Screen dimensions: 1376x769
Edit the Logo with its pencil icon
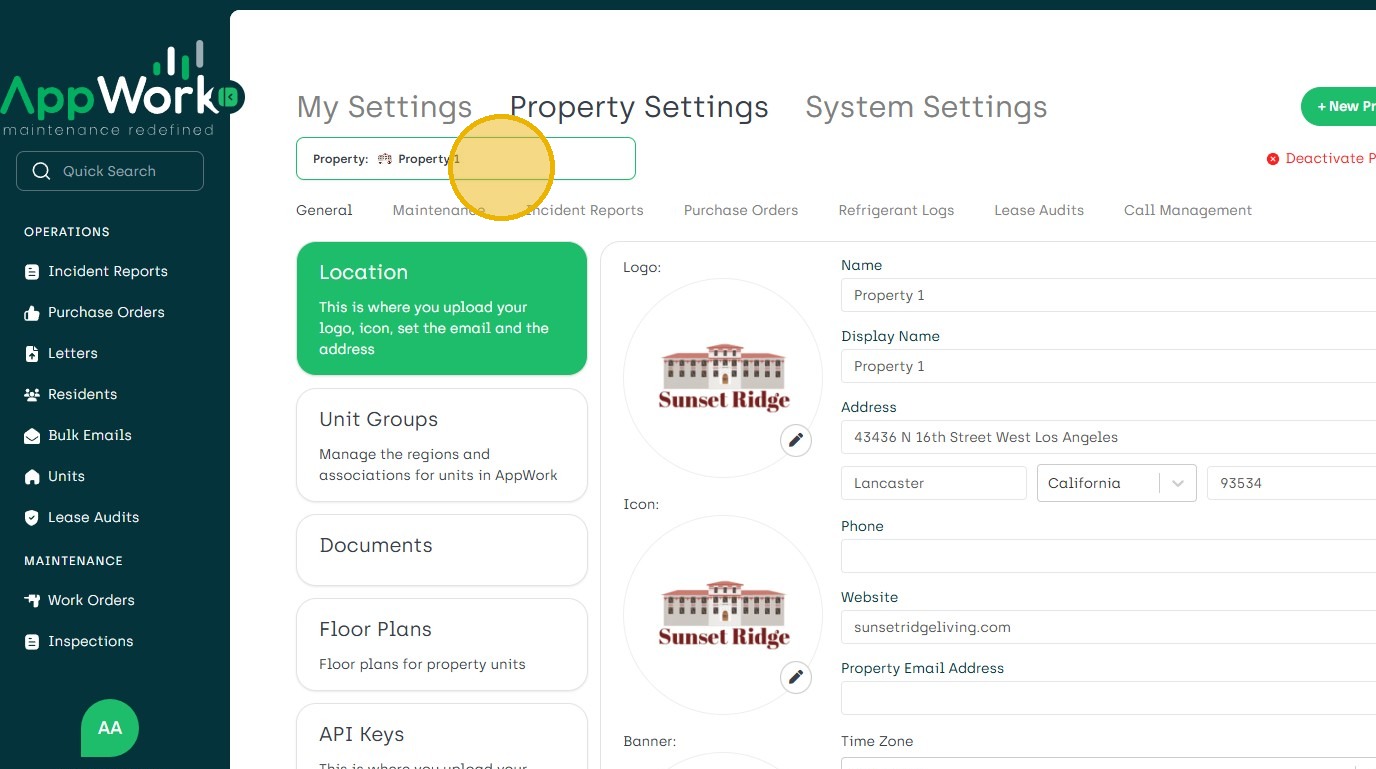796,440
